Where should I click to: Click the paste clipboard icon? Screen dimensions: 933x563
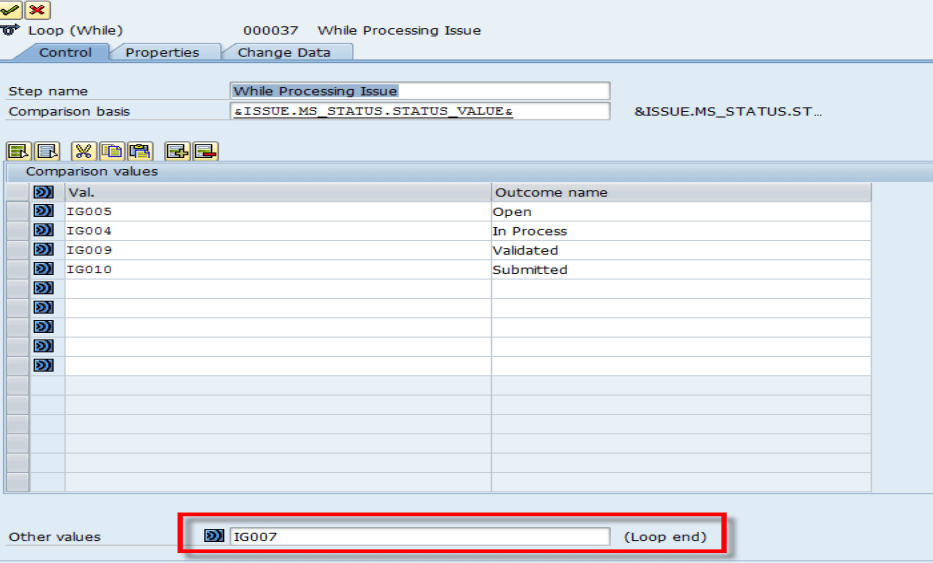click(x=140, y=151)
